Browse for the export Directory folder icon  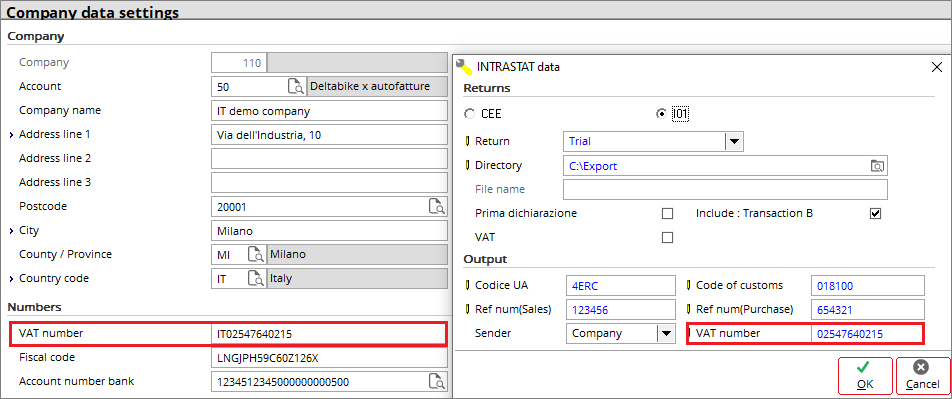877,165
